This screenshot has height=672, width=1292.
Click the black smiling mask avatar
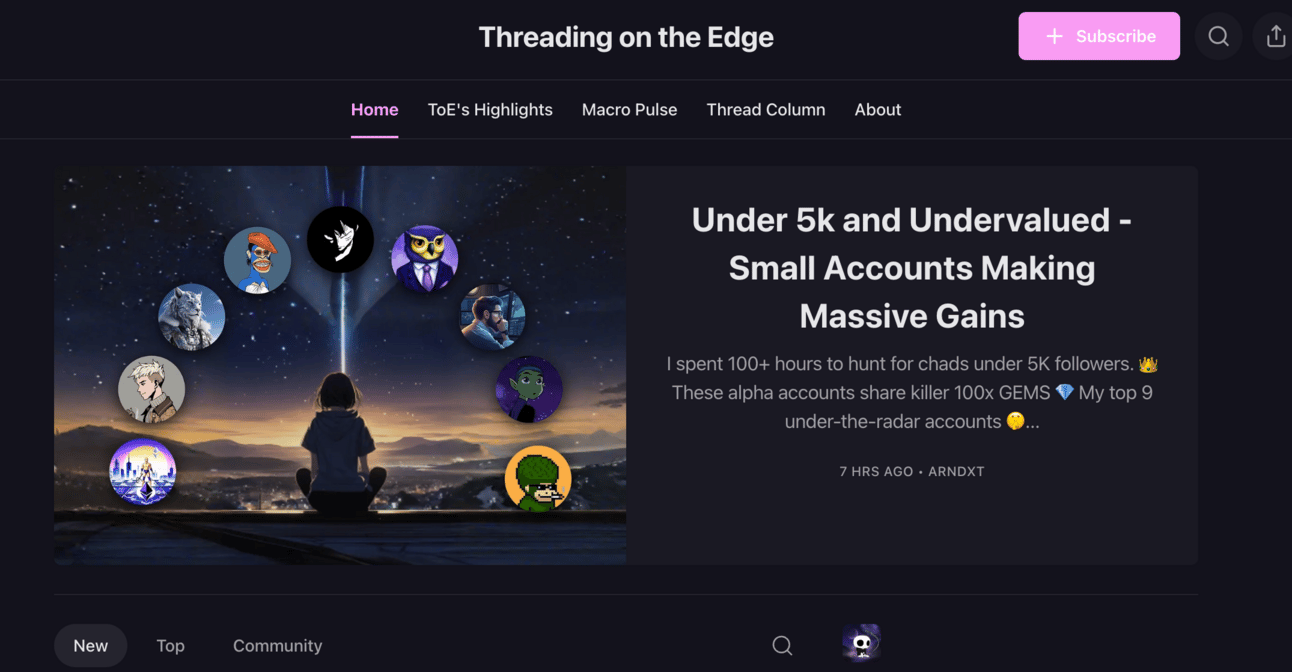[340, 240]
